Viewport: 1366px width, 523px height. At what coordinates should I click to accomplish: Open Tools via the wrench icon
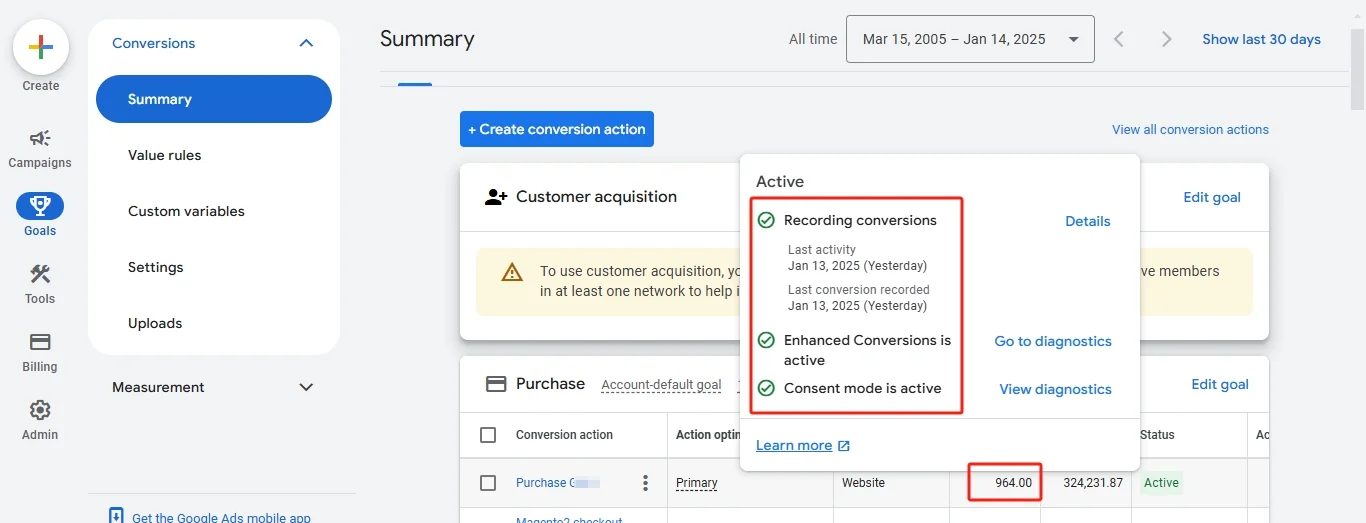click(40, 274)
